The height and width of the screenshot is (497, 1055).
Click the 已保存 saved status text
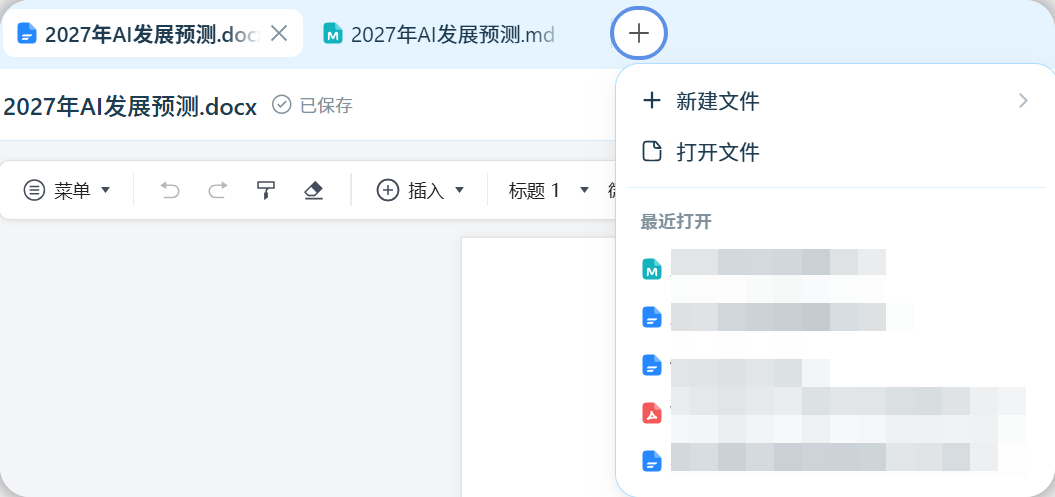(x=326, y=106)
